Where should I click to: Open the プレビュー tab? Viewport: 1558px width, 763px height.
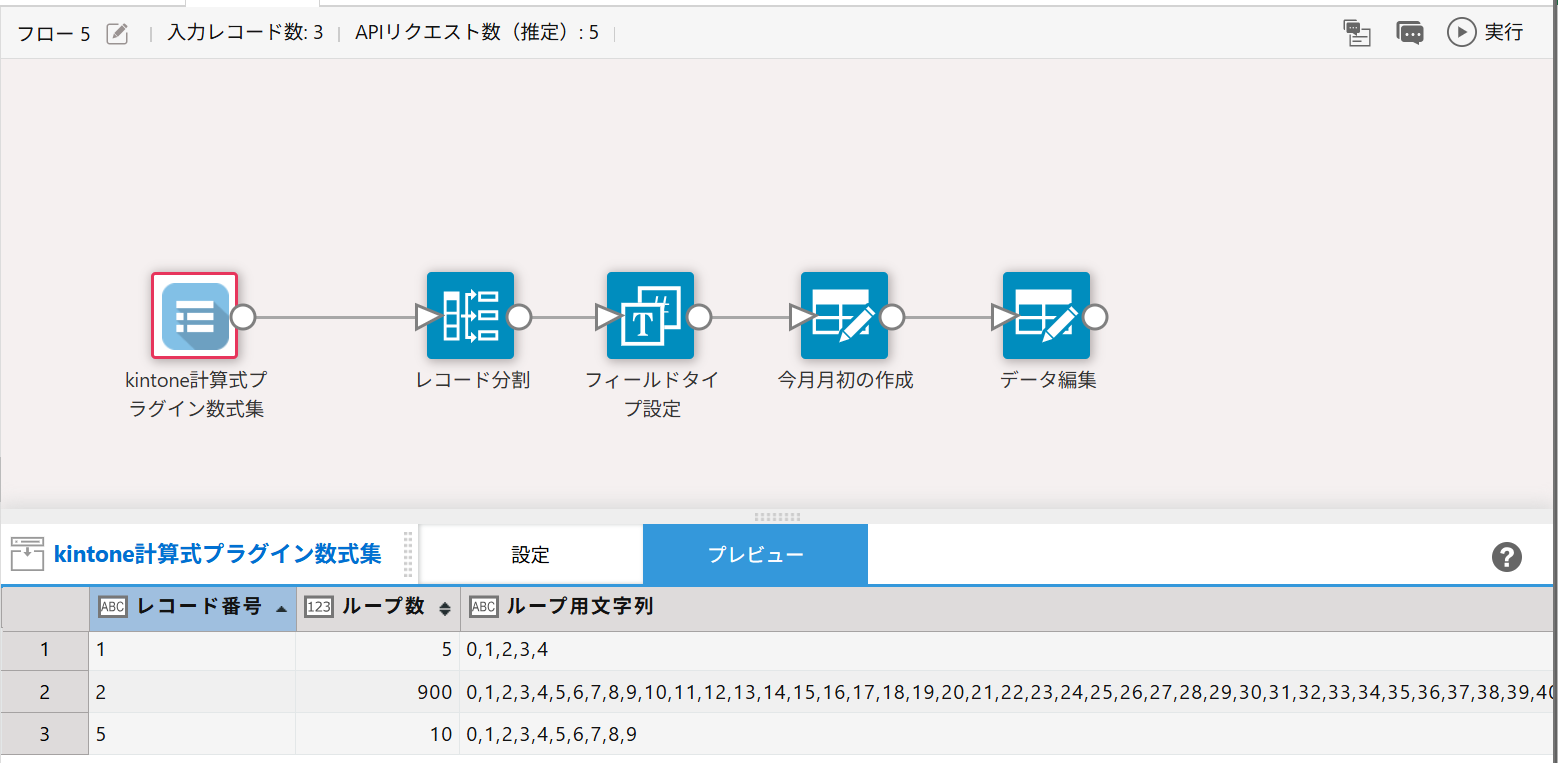point(755,555)
